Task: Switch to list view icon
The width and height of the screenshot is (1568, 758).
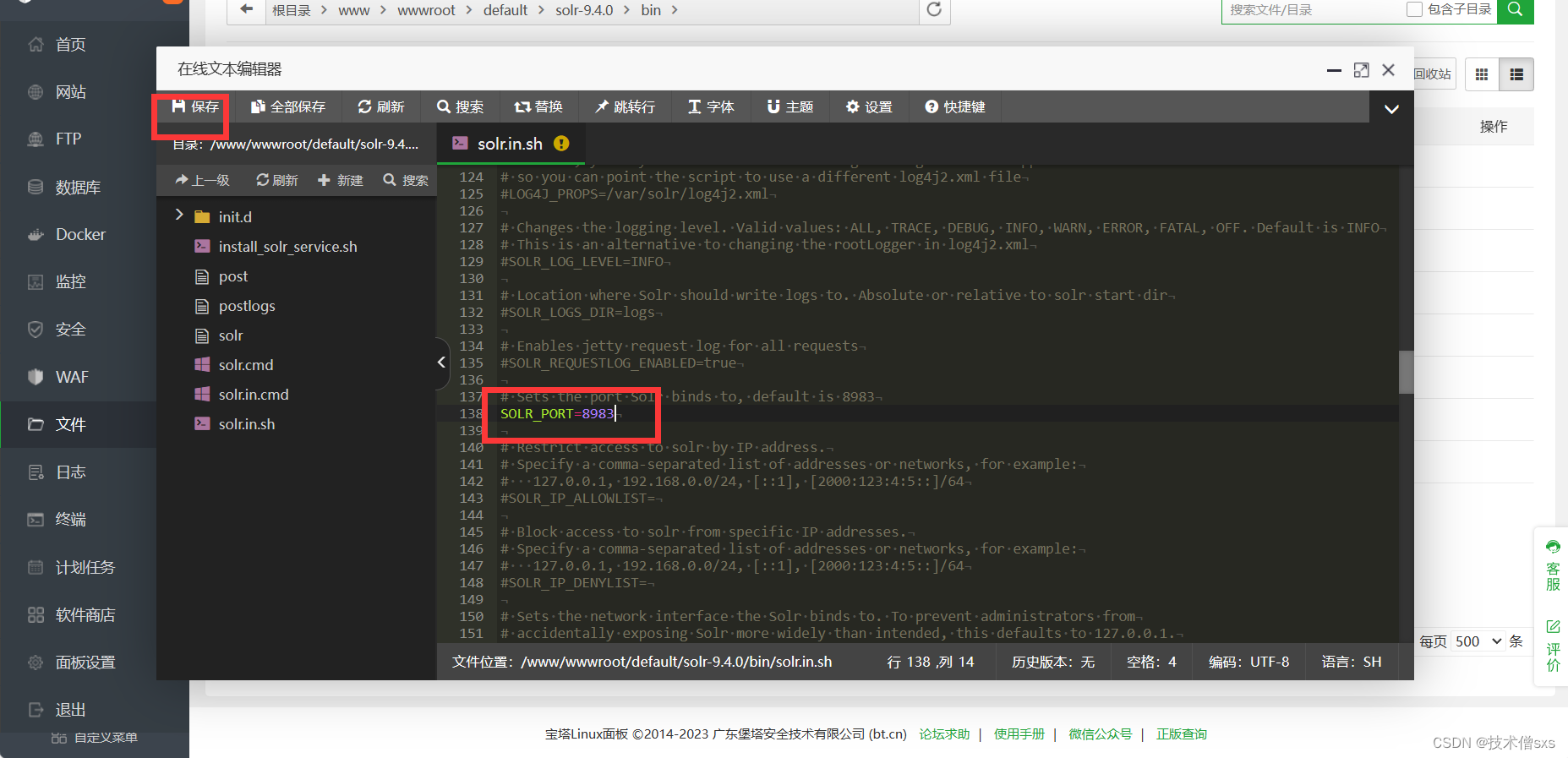Action: (1516, 74)
